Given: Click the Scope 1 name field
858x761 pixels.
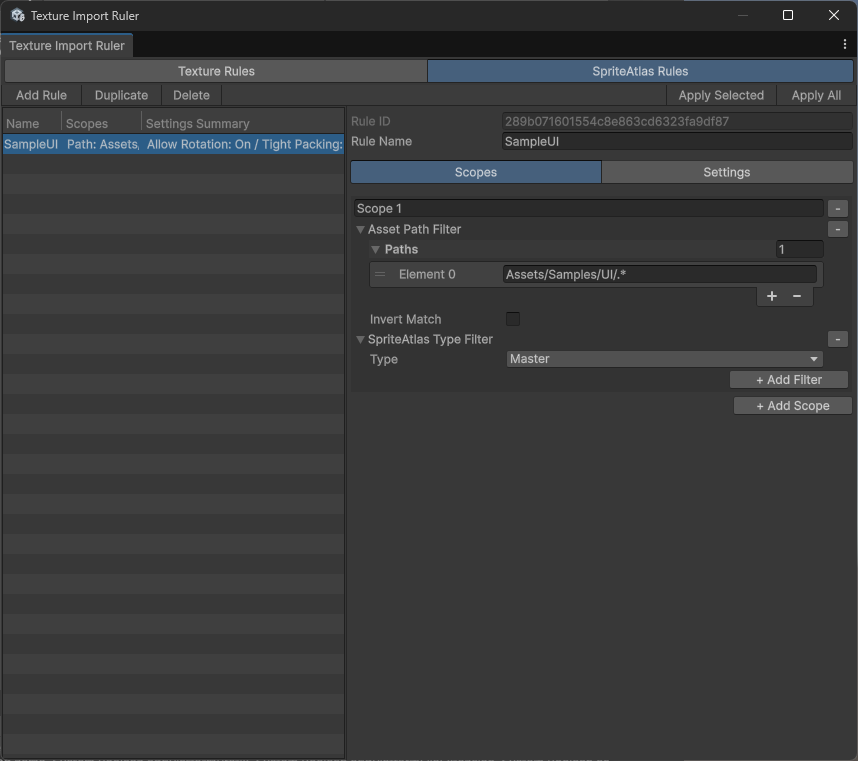Looking at the screenshot, I should click(588, 208).
